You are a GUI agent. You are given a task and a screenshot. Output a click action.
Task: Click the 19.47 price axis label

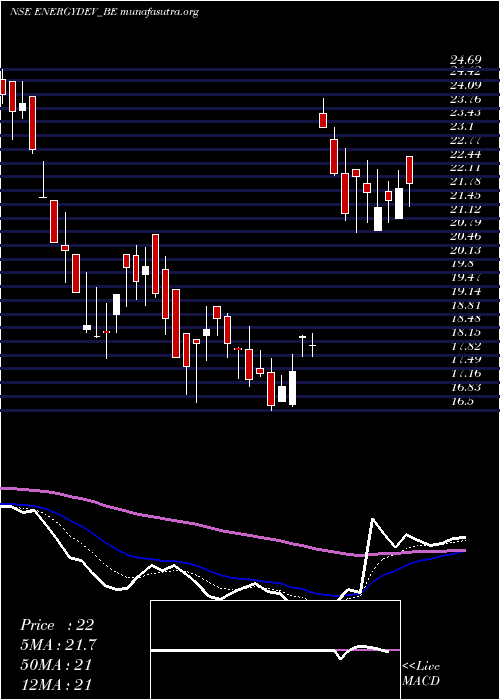(x=465, y=278)
